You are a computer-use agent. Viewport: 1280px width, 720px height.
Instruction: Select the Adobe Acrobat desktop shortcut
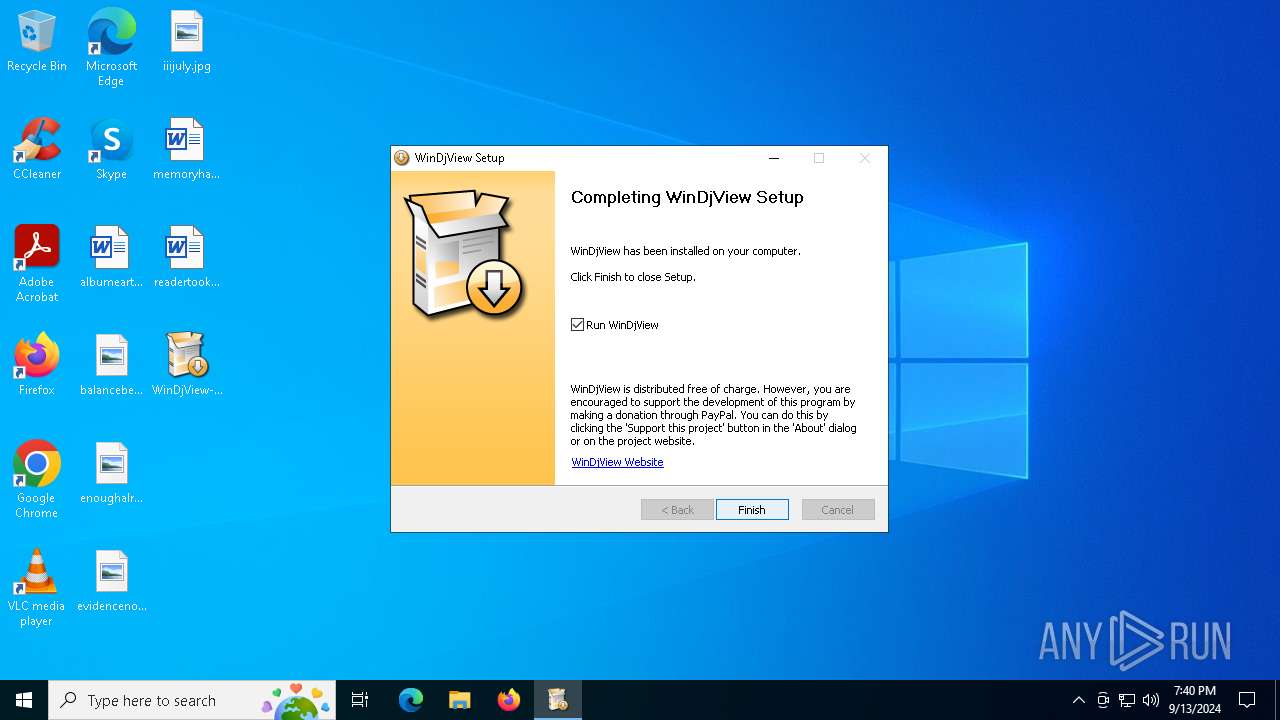coord(37,264)
